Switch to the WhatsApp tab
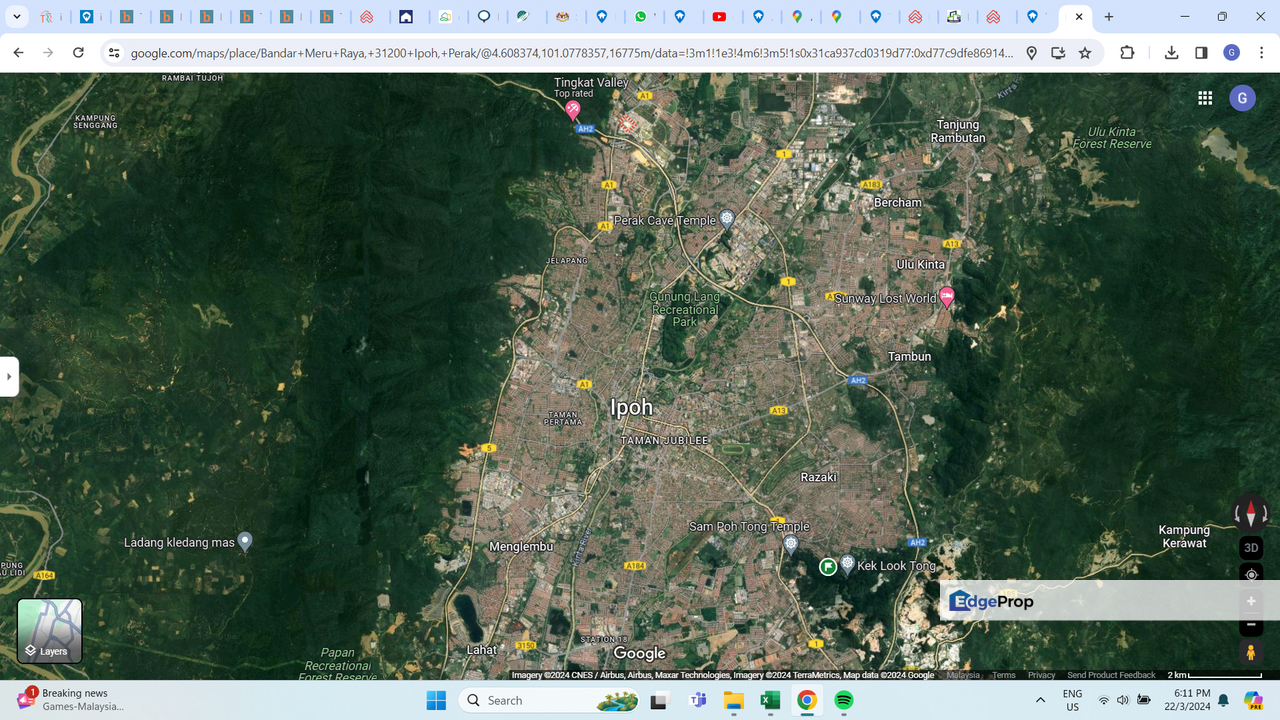The width and height of the screenshot is (1280, 720). point(642,17)
